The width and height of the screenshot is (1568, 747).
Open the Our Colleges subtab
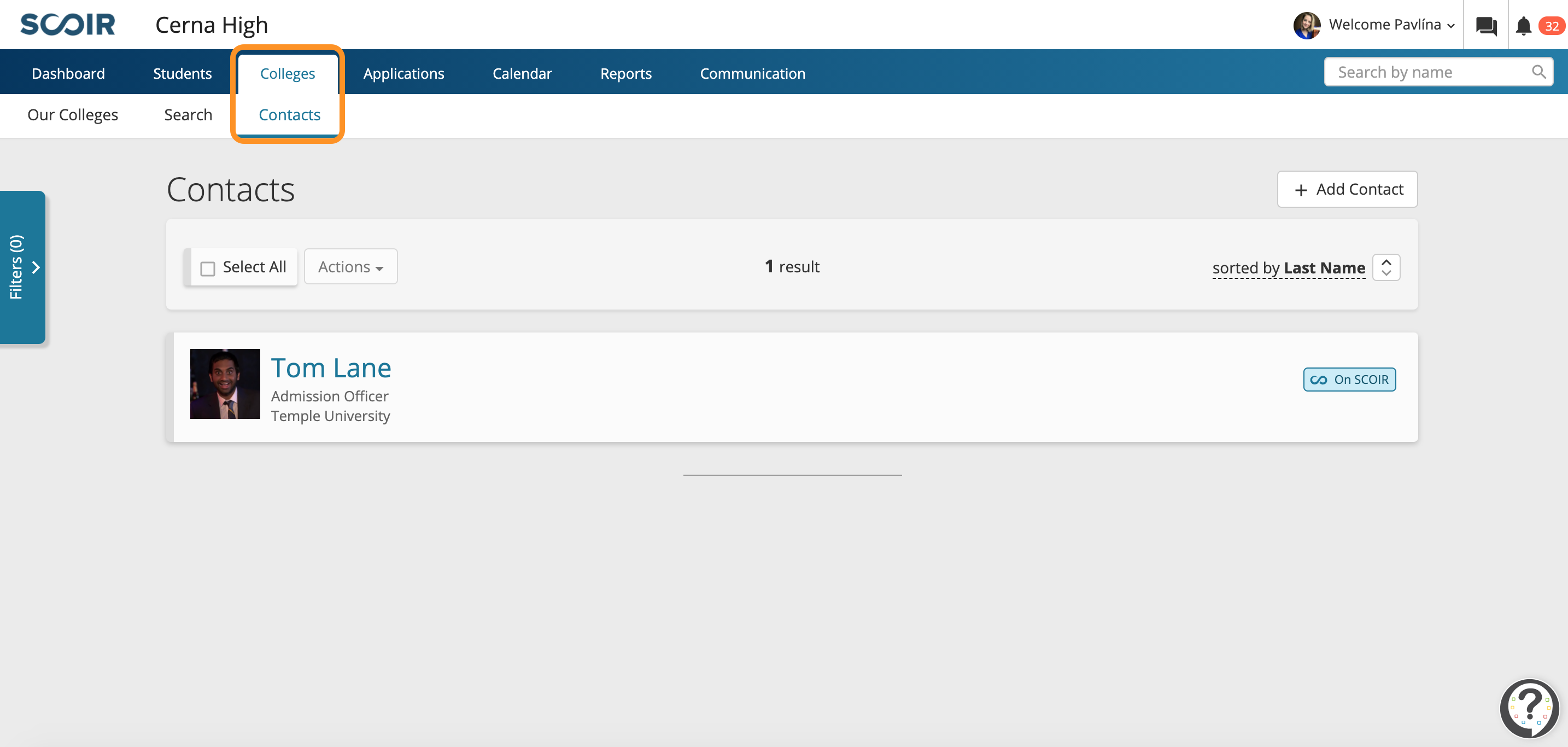pyautogui.click(x=72, y=115)
